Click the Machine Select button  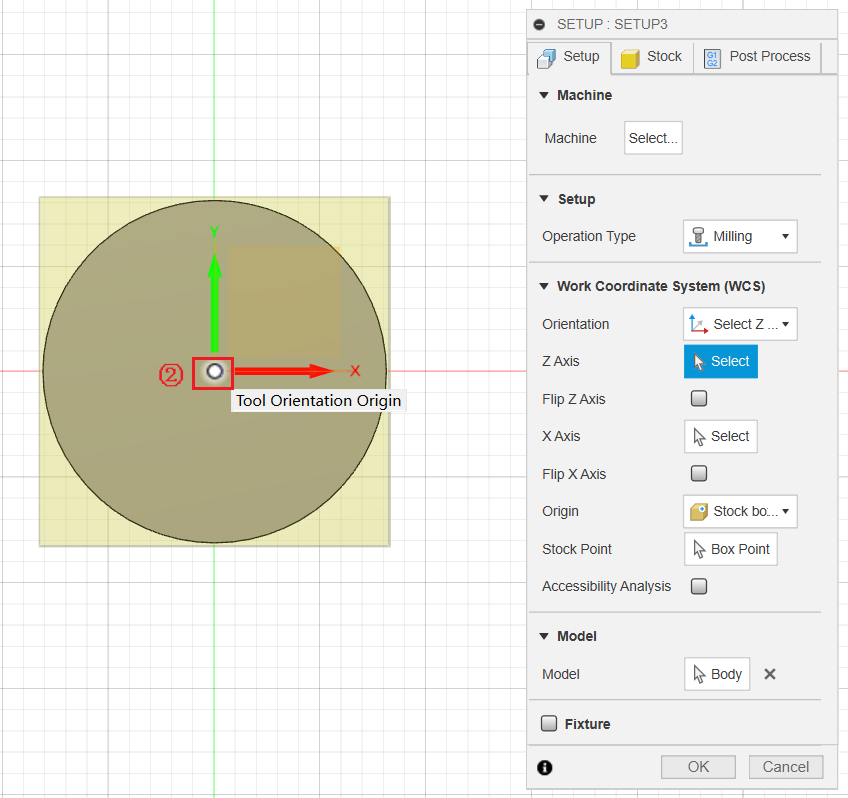click(653, 138)
